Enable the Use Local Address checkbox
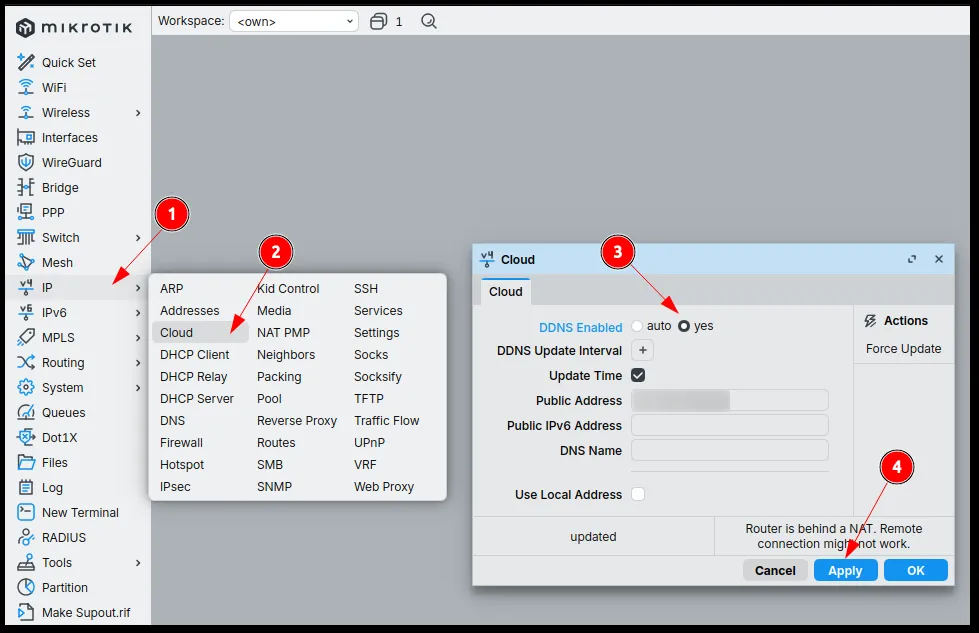 tap(638, 494)
